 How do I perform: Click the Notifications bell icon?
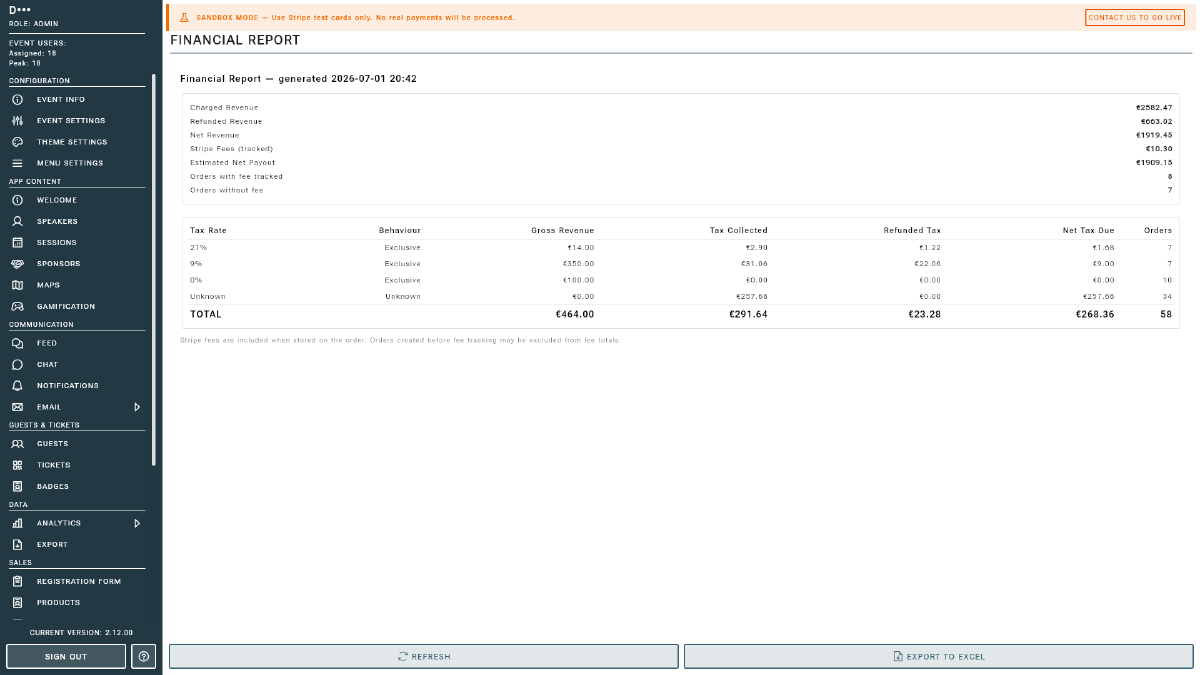coord(17,385)
